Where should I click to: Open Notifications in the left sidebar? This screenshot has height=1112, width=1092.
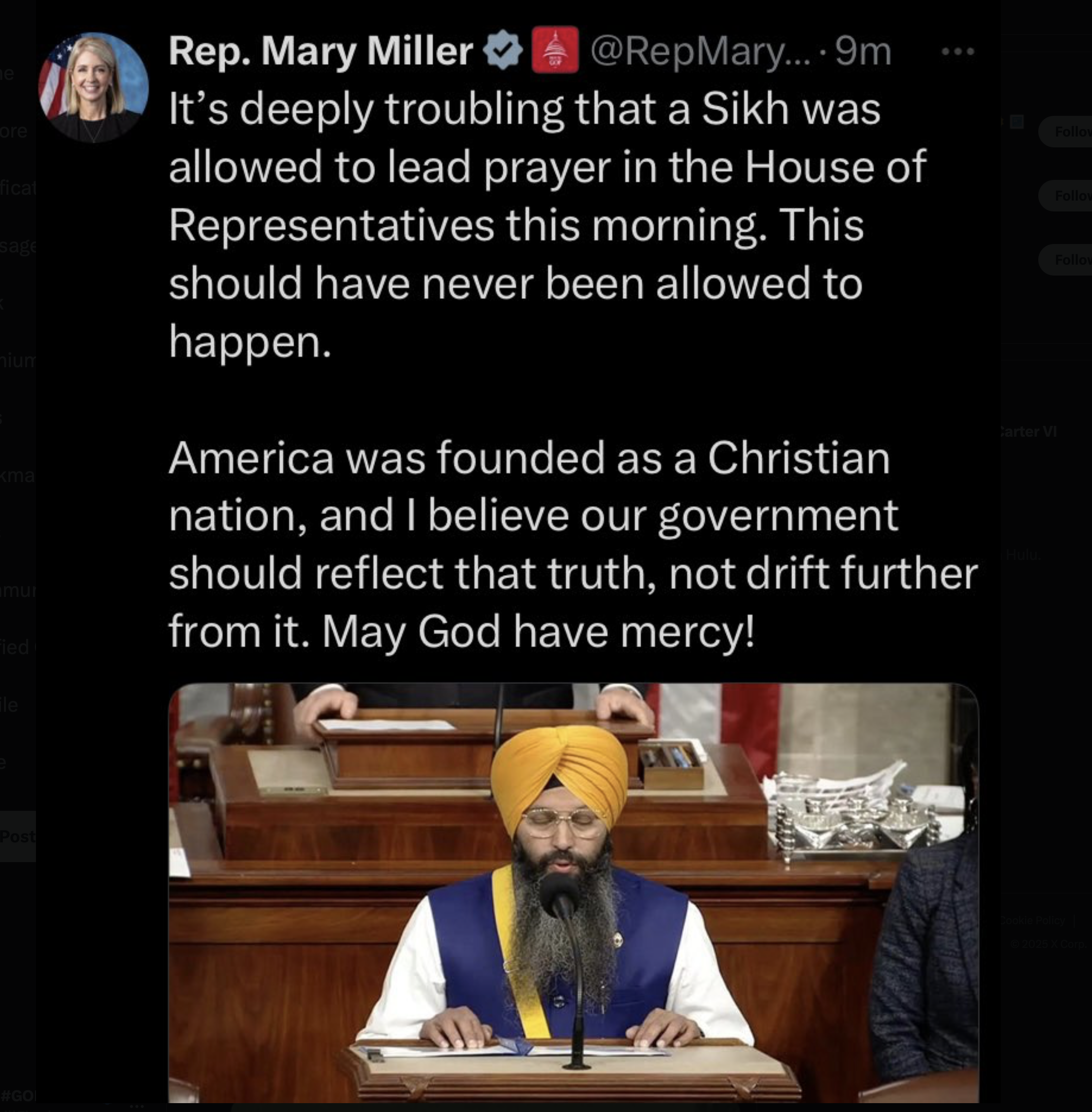click(x=18, y=188)
